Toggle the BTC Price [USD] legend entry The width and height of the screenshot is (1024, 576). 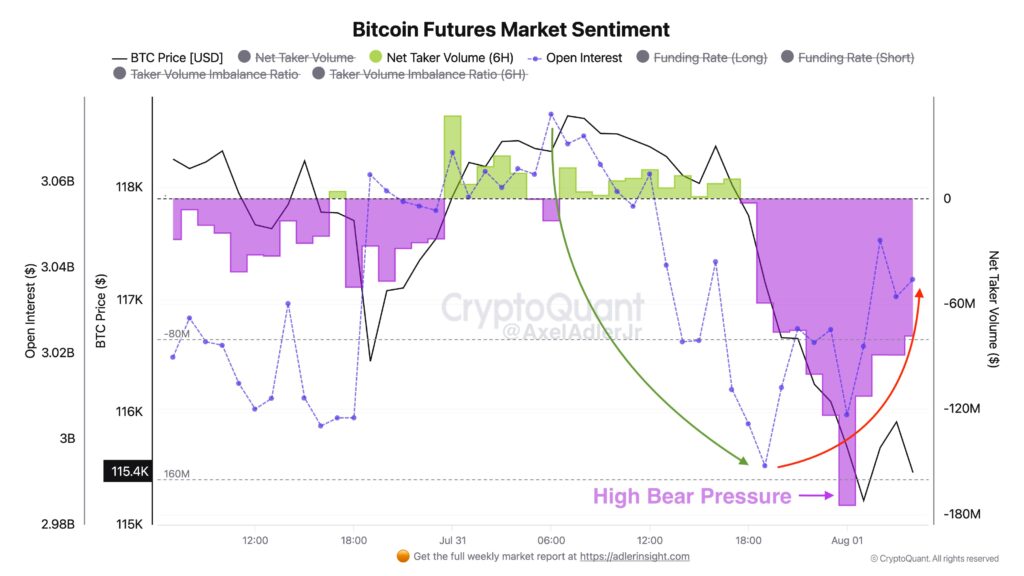coord(168,57)
